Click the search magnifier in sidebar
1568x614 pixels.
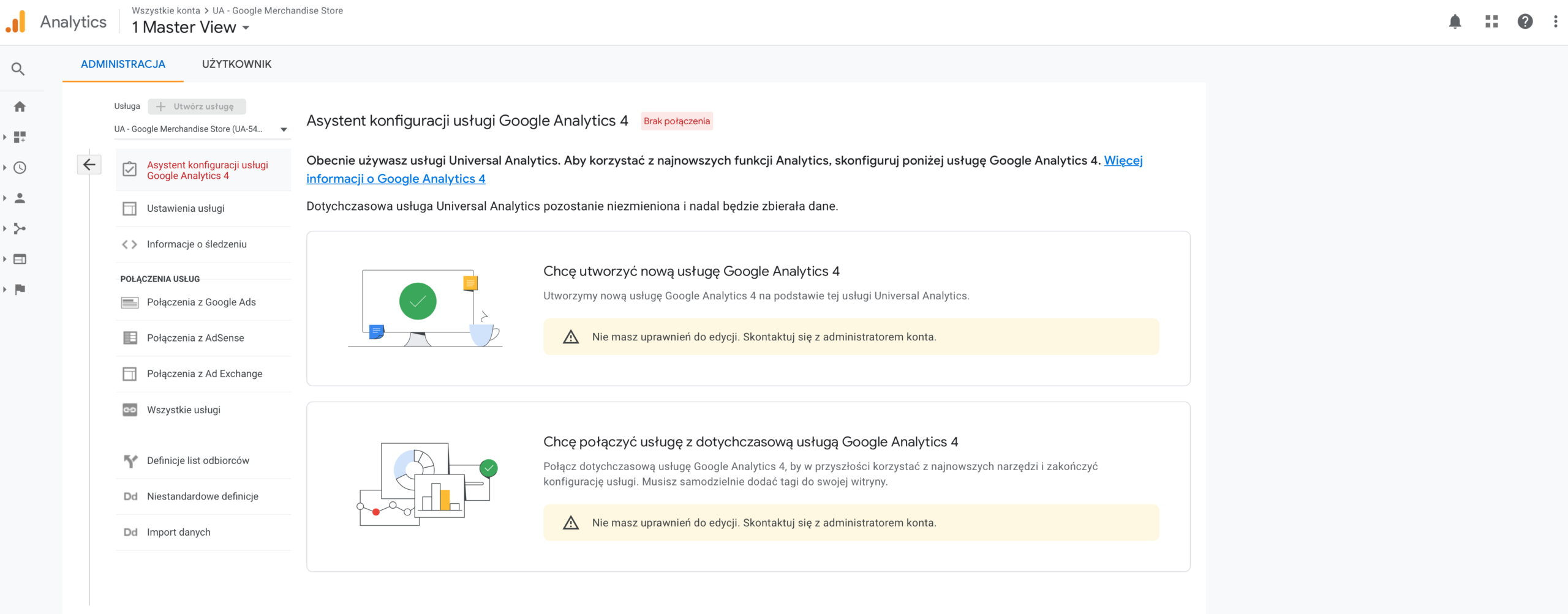click(x=18, y=69)
